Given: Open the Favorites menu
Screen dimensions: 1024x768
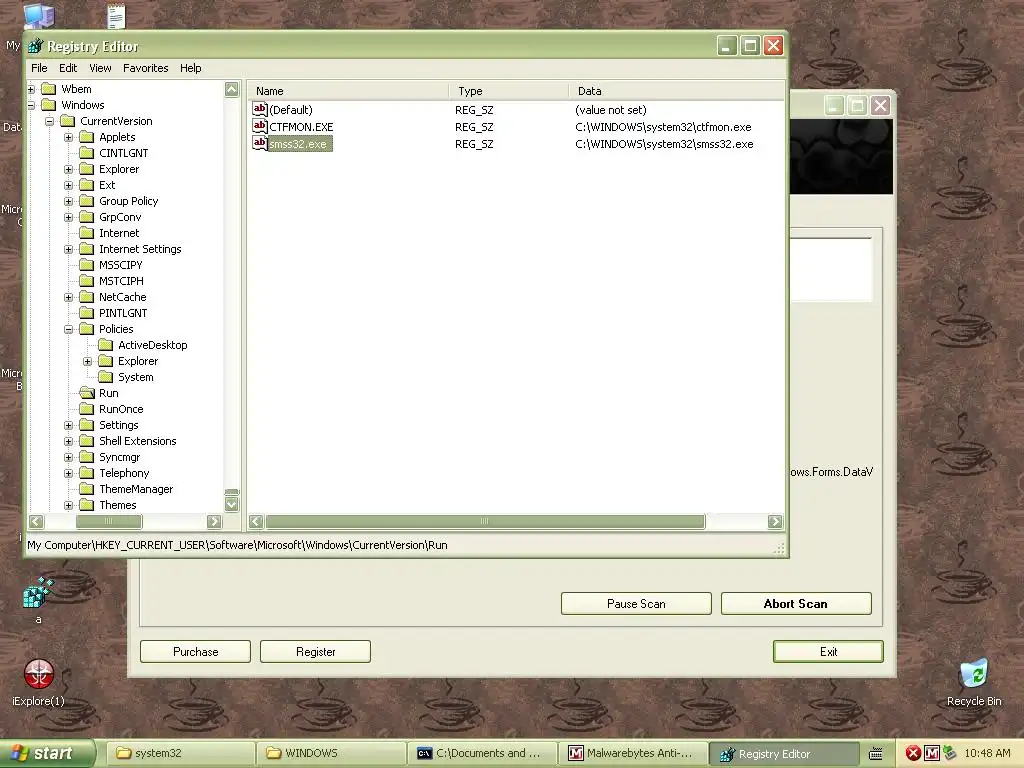Looking at the screenshot, I should click(x=146, y=68).
